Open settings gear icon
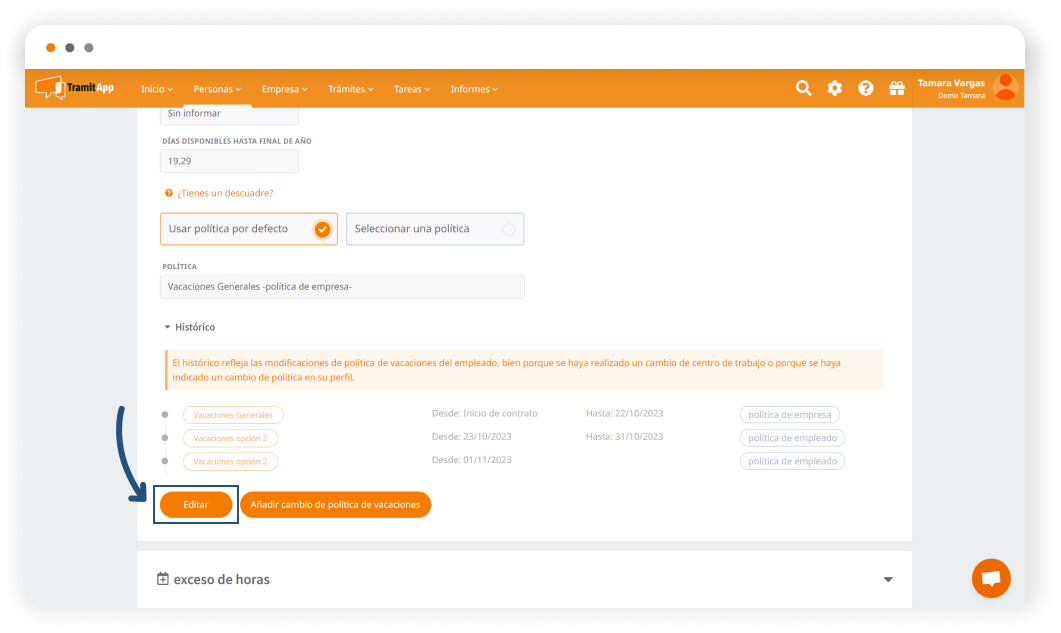 click(x=834, y=88)
